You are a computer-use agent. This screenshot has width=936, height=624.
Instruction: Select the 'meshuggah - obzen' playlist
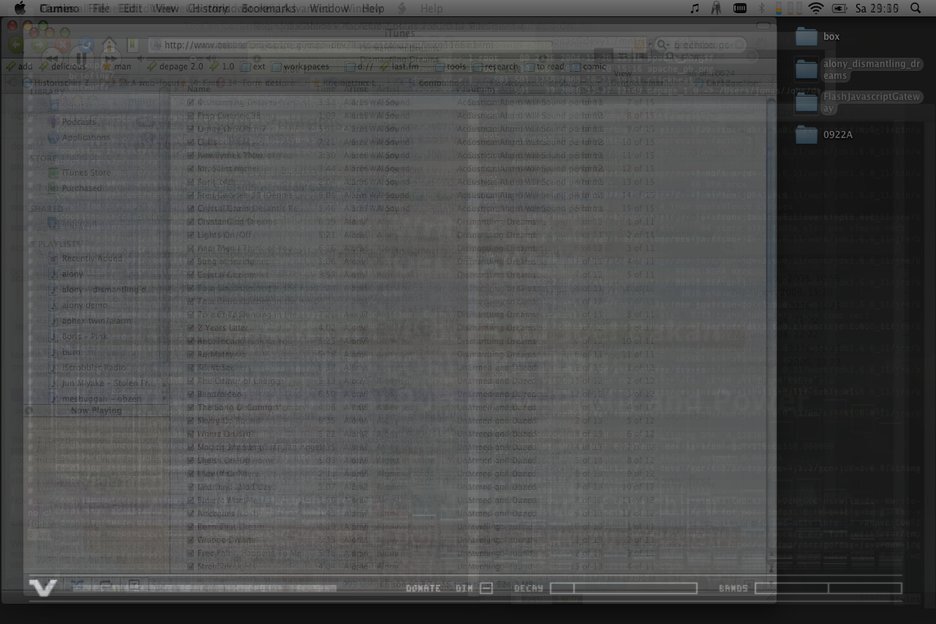(96, 398)
